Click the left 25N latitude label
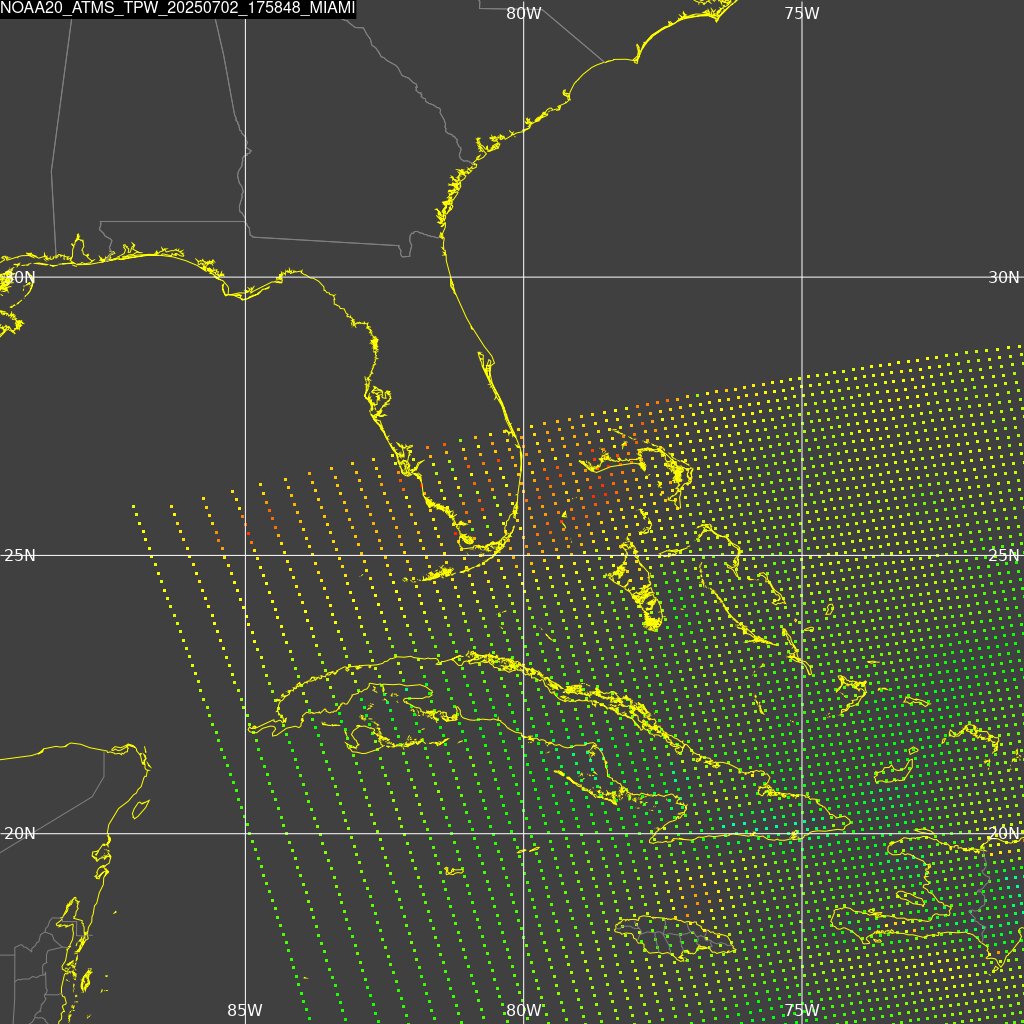 [x=20, y=556]
